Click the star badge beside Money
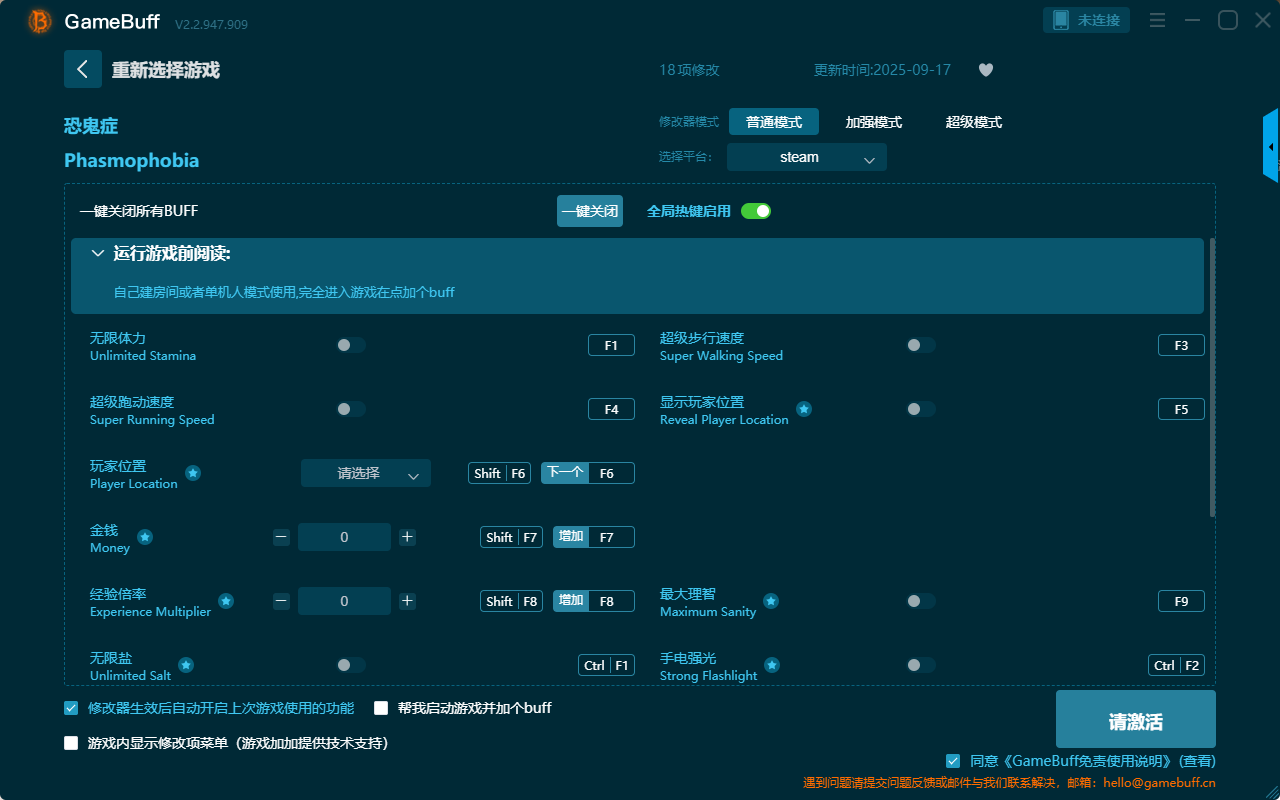Viewport: 1280px width, 800px height. click(145, 537)
